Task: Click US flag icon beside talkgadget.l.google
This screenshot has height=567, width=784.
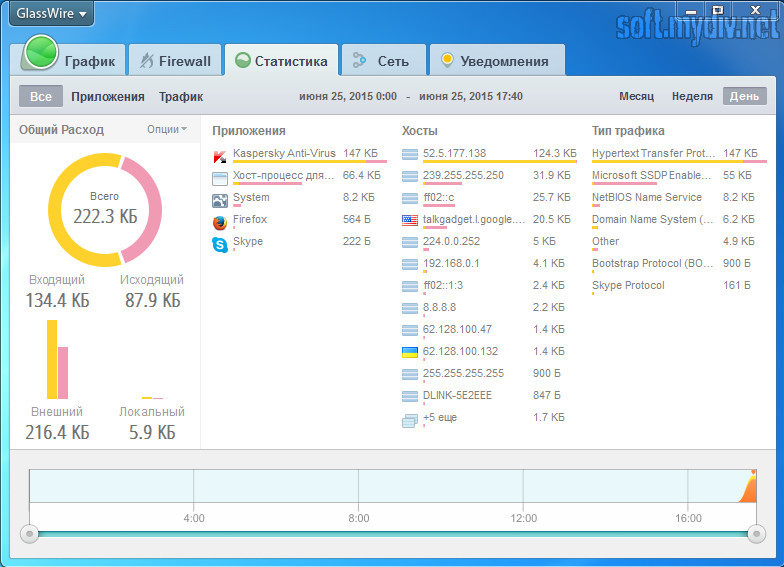Action: point(410,220)
